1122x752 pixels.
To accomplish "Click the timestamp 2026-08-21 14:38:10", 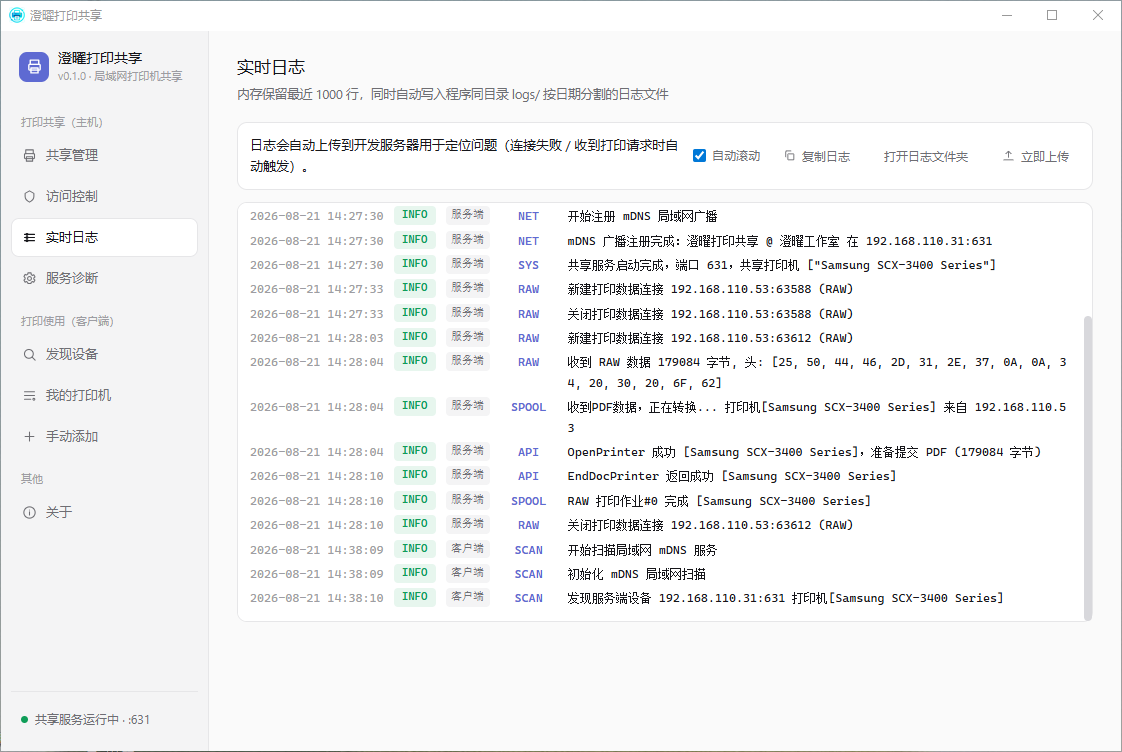I will point(316,598).
